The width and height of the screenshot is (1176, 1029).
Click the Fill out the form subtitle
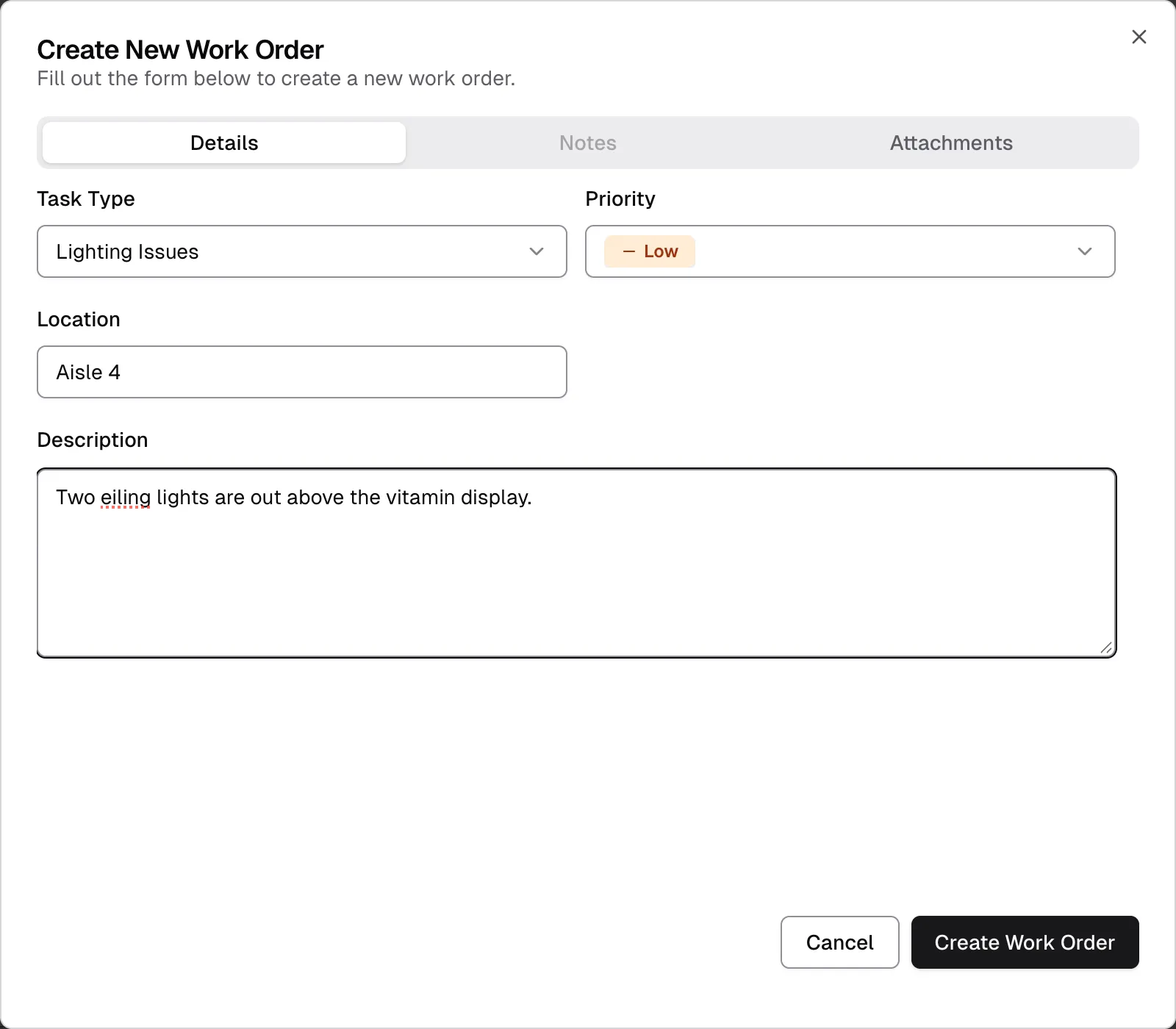(x=276, y=79)
